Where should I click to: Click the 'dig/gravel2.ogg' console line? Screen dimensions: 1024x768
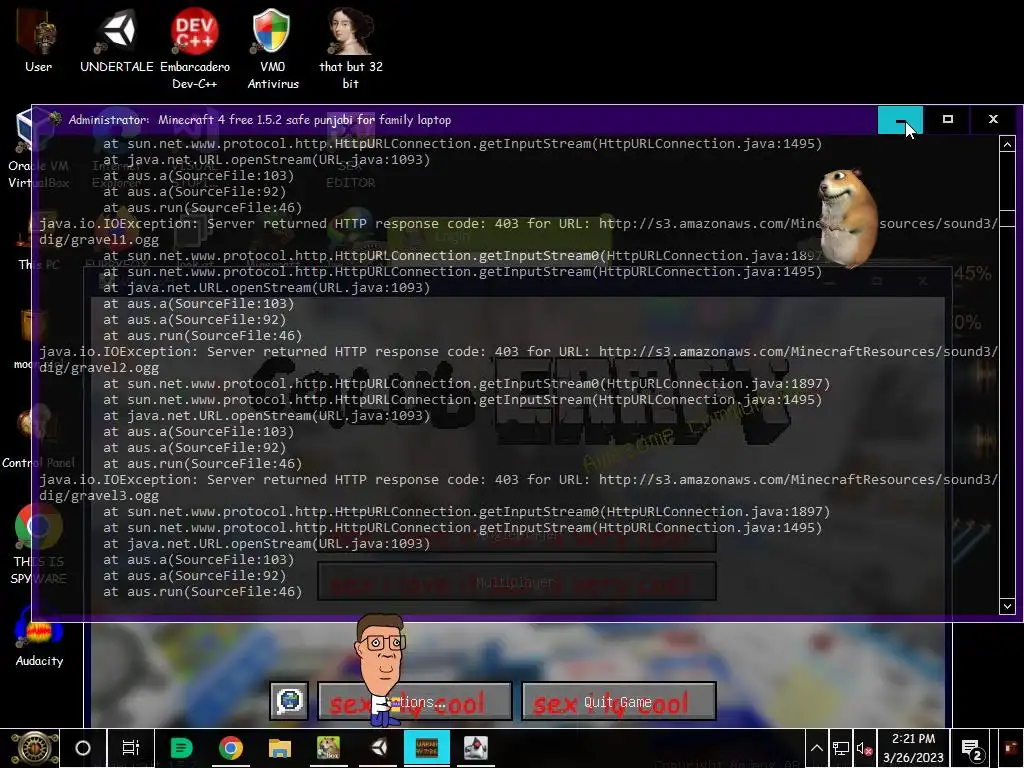99,368
